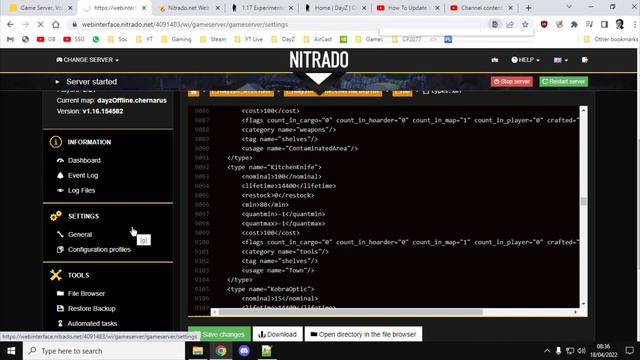Click the browser reload stop X icon

click(x=40, y=24)
